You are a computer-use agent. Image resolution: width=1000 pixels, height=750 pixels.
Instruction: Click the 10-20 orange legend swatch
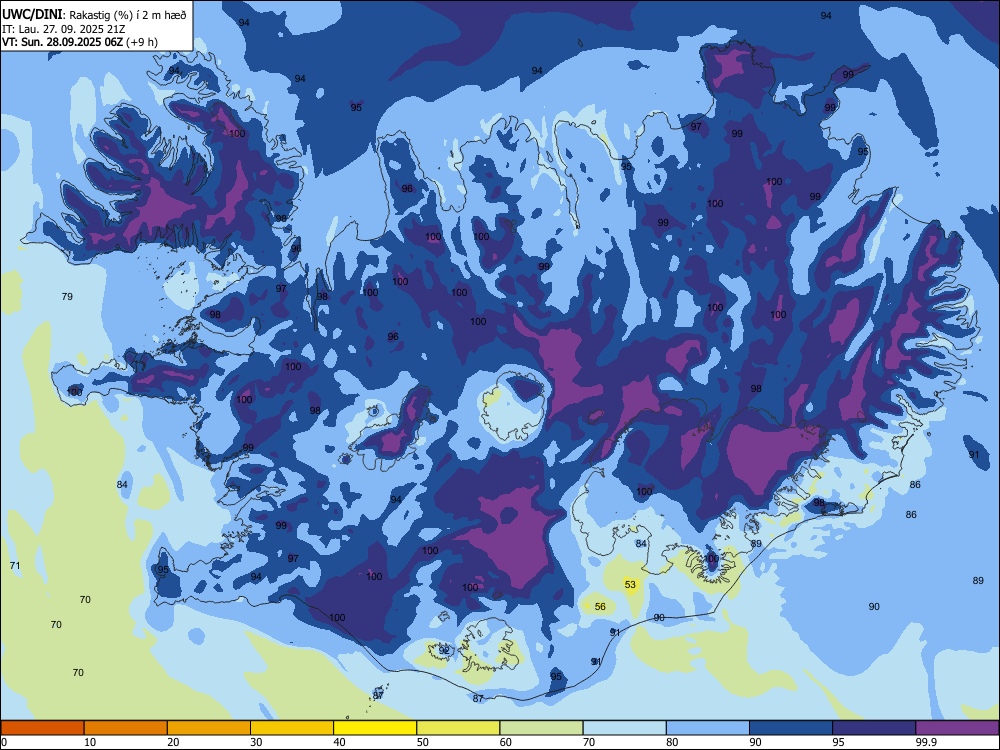[x=126, y=728]
